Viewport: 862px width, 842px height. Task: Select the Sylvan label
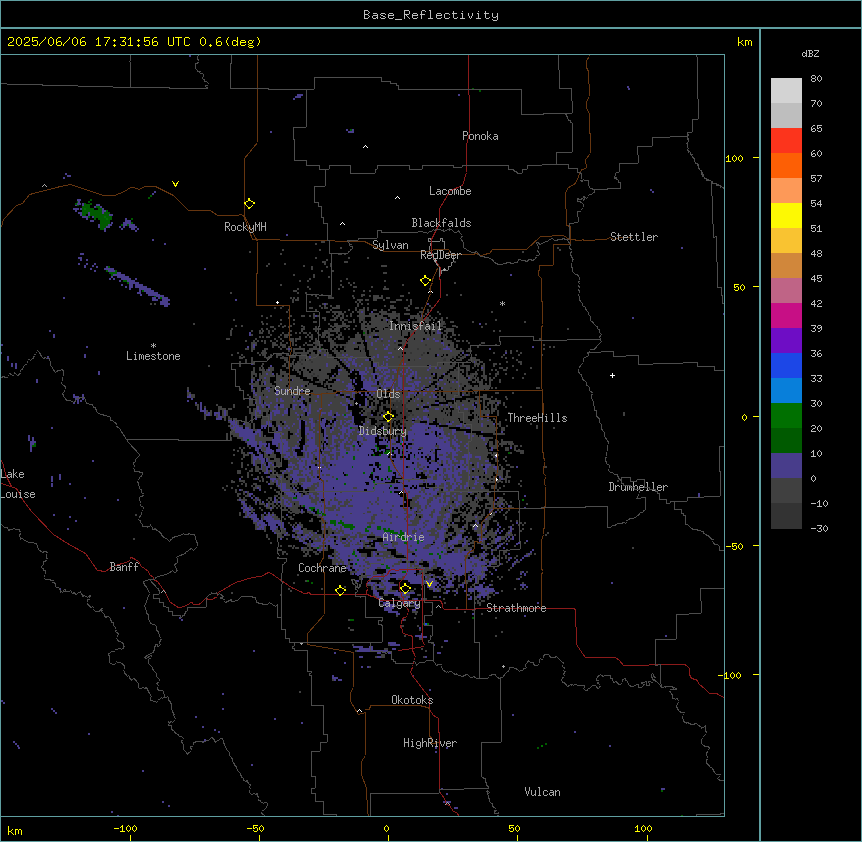(390, 245)
